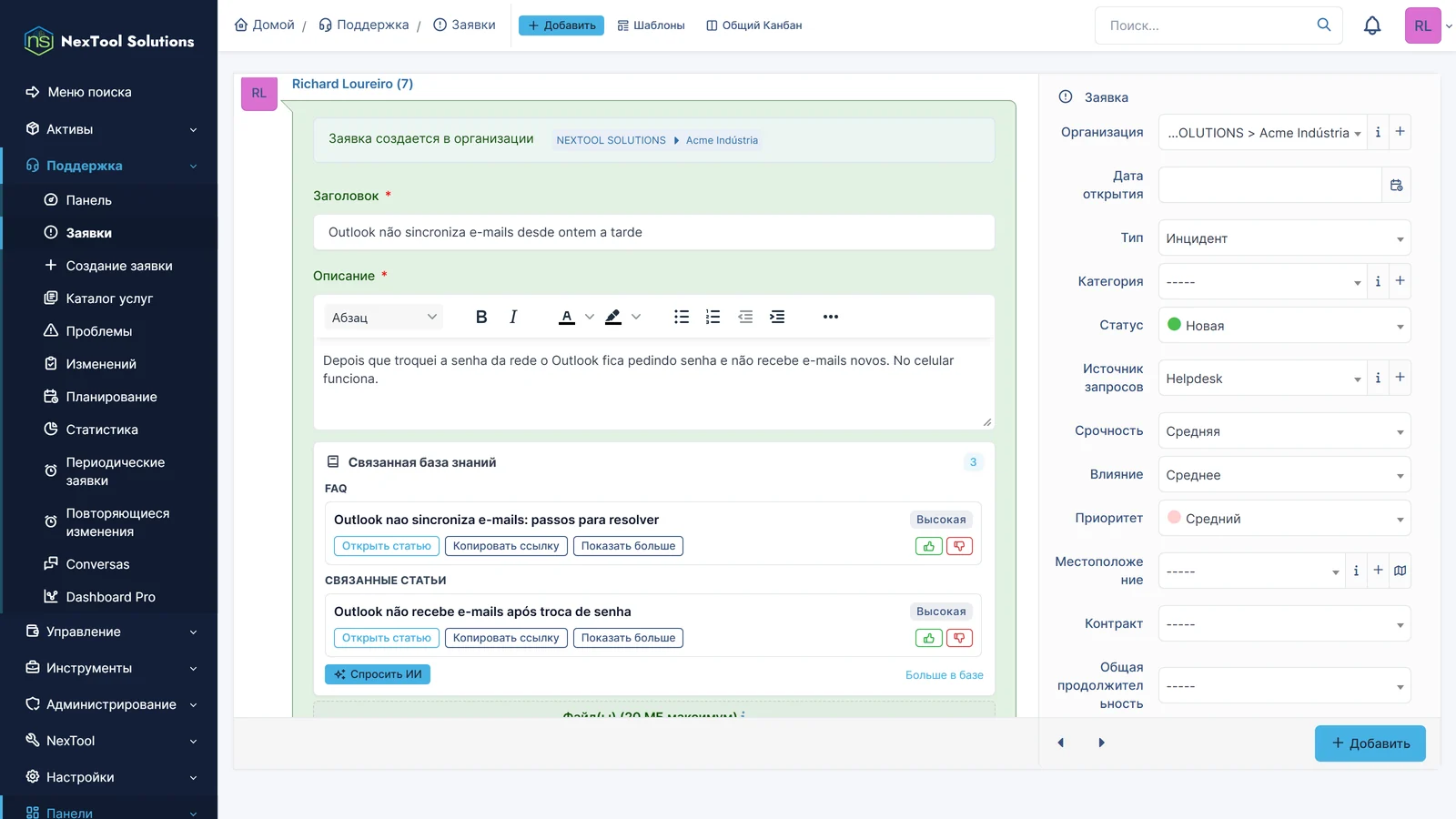Screen dimensions: 1456x819
Task: Toggle bold formatting in description editor
Action: [x=481, y=317]
